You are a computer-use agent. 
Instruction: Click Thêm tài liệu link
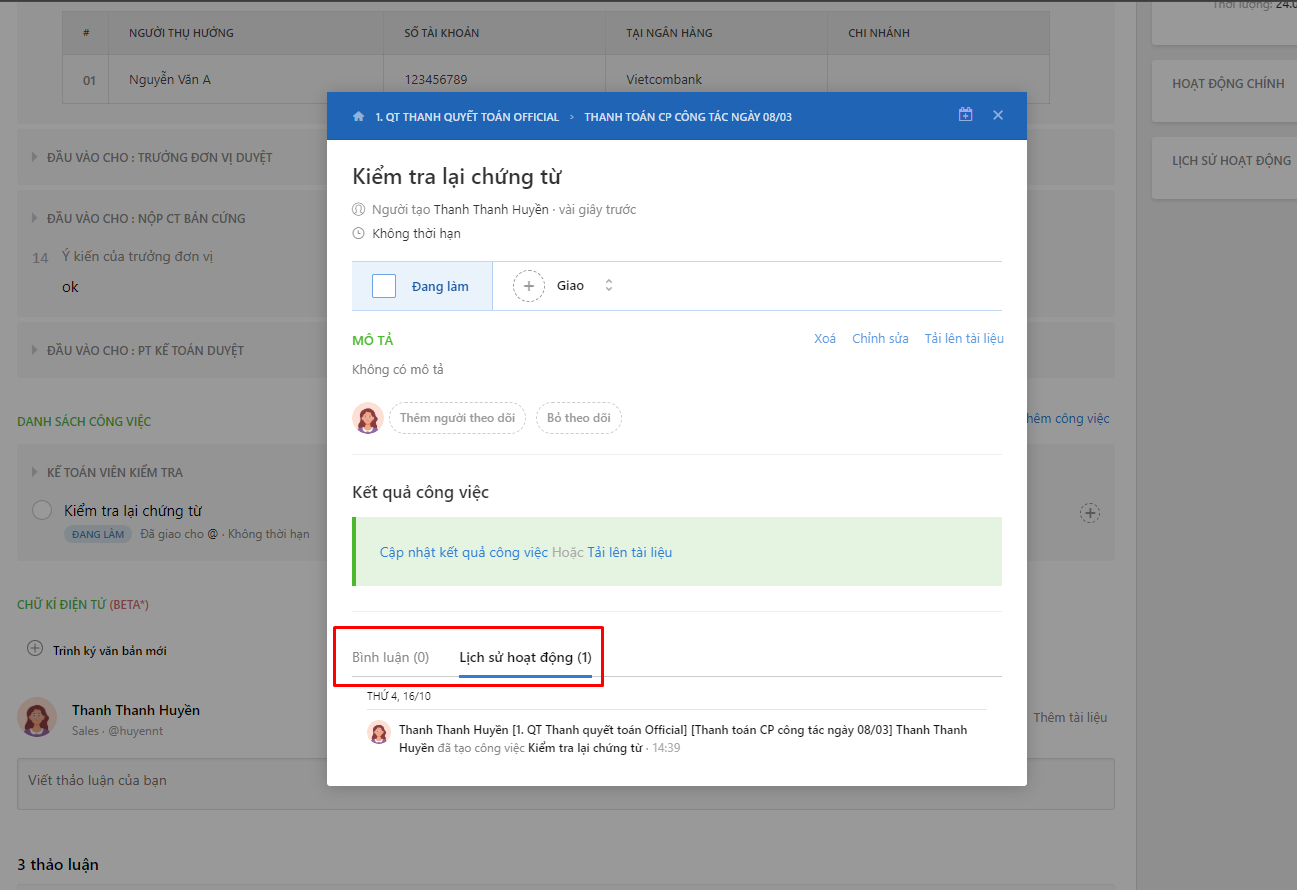coord(1070,717)
